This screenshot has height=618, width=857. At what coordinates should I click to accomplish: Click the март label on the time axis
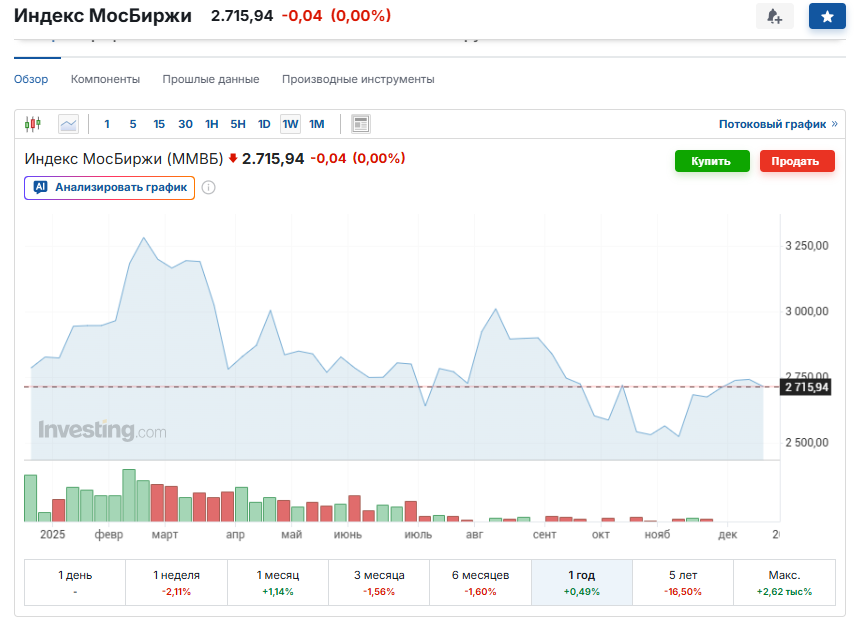(165, 534)
